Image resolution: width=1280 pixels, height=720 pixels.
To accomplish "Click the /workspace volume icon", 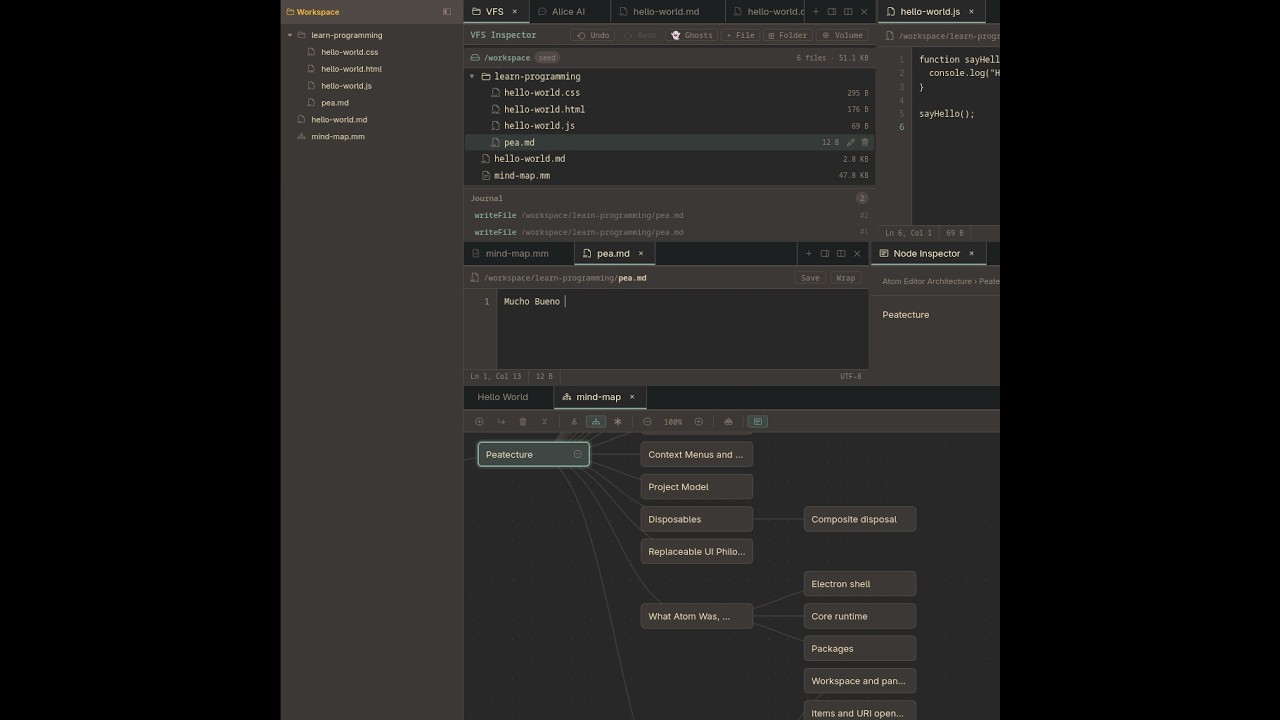I will (x=475, y=58).
